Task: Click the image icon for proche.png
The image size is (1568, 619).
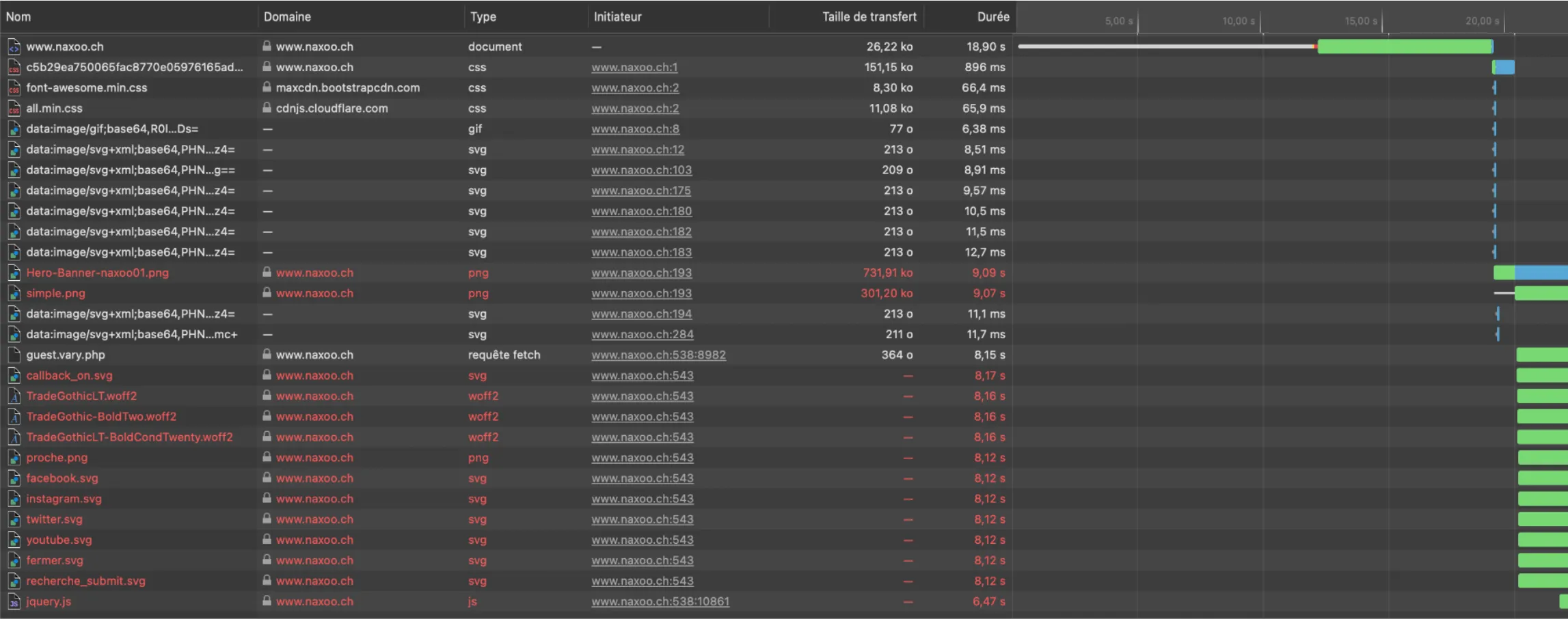Action: 14,458
